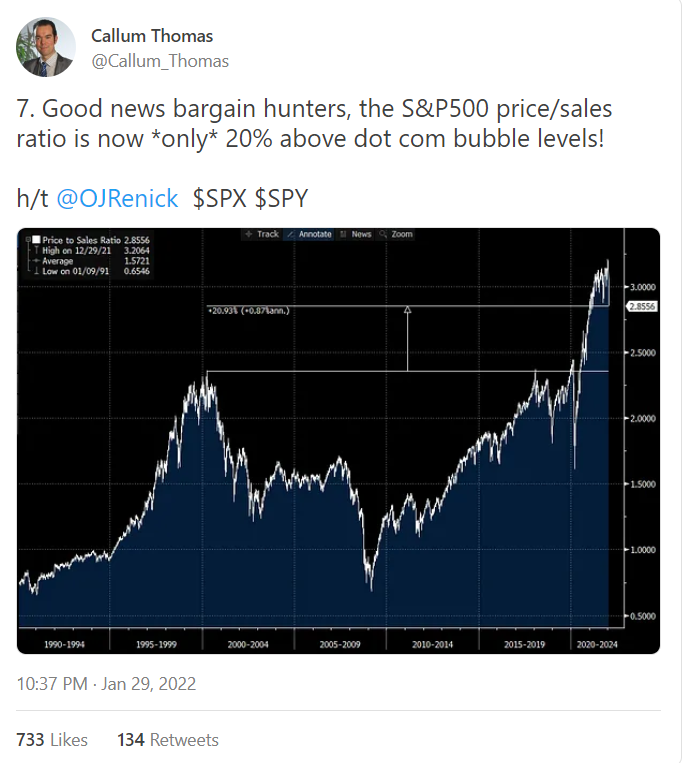Click the 2020-2024 time axis label
The width and height of the screenshot is (682, 763).
[595, 645]
